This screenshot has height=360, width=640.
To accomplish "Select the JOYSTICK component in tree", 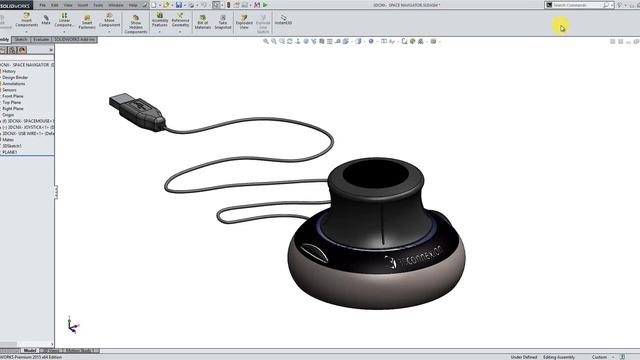I will pyautogui.click(x=28, y=127).
